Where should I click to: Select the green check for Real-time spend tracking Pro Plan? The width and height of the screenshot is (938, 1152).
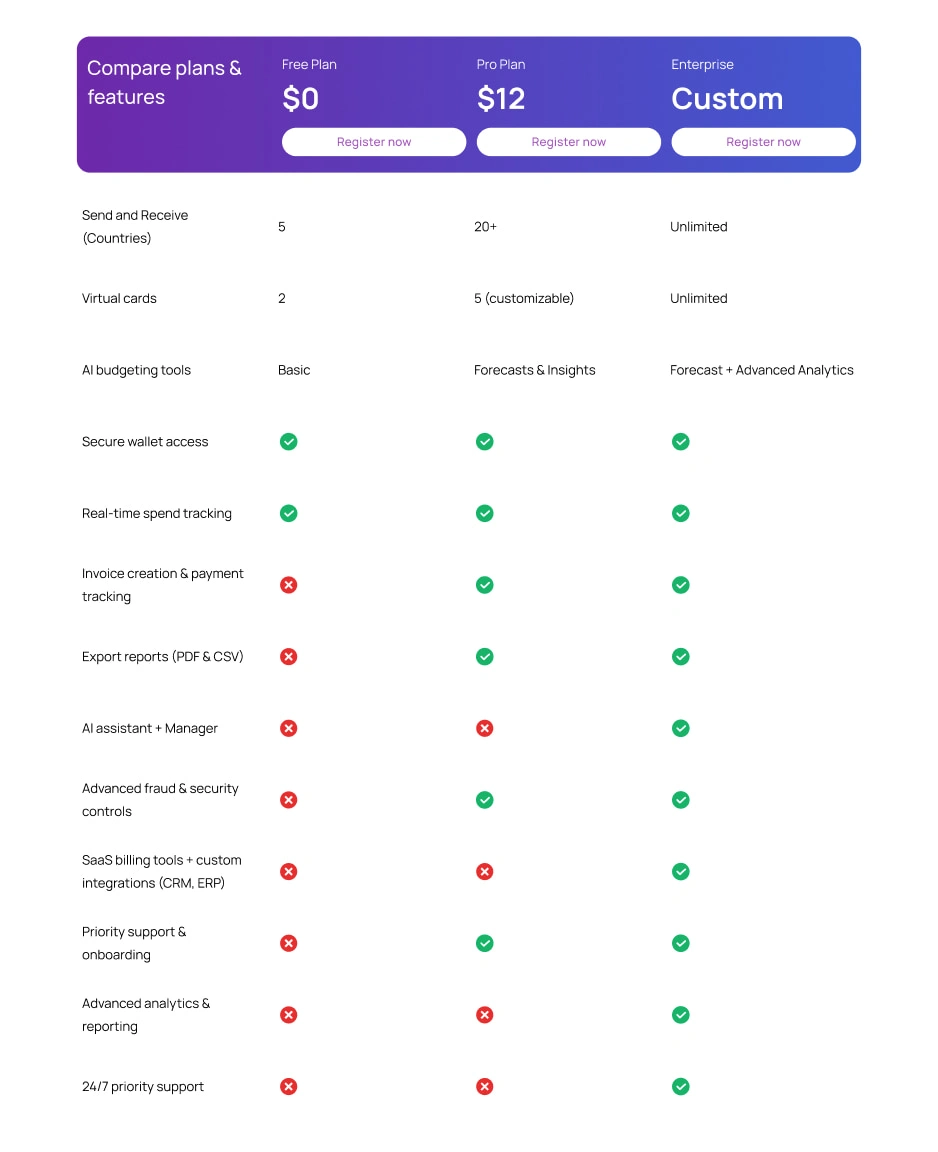click(x=485, y=513)
